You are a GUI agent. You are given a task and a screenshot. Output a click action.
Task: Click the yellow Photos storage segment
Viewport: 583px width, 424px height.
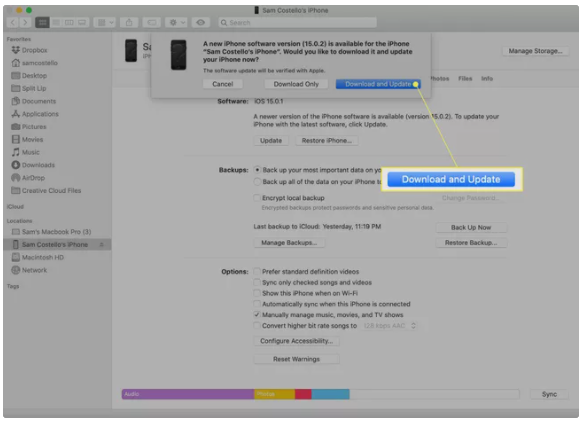click(x=274, y=394)
